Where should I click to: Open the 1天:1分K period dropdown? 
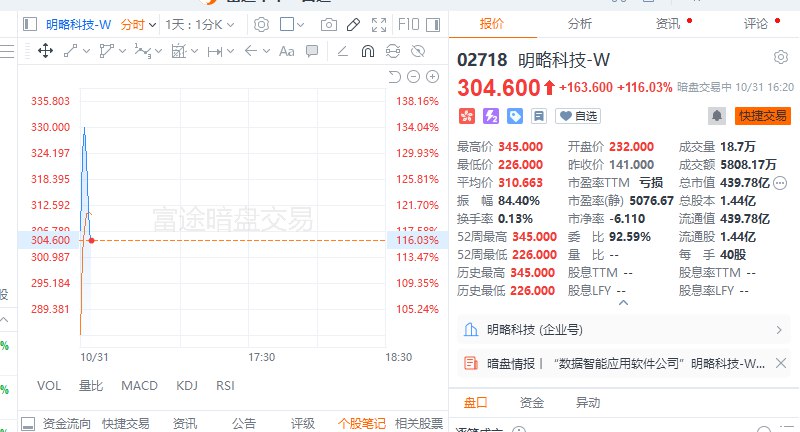pos(199,24)
